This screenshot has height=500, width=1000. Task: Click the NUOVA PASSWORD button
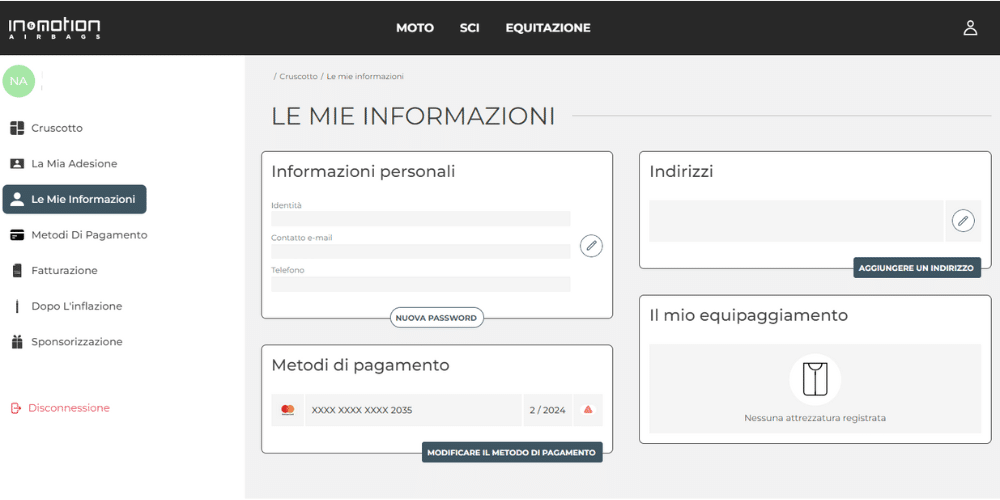[x=436, y=318]
